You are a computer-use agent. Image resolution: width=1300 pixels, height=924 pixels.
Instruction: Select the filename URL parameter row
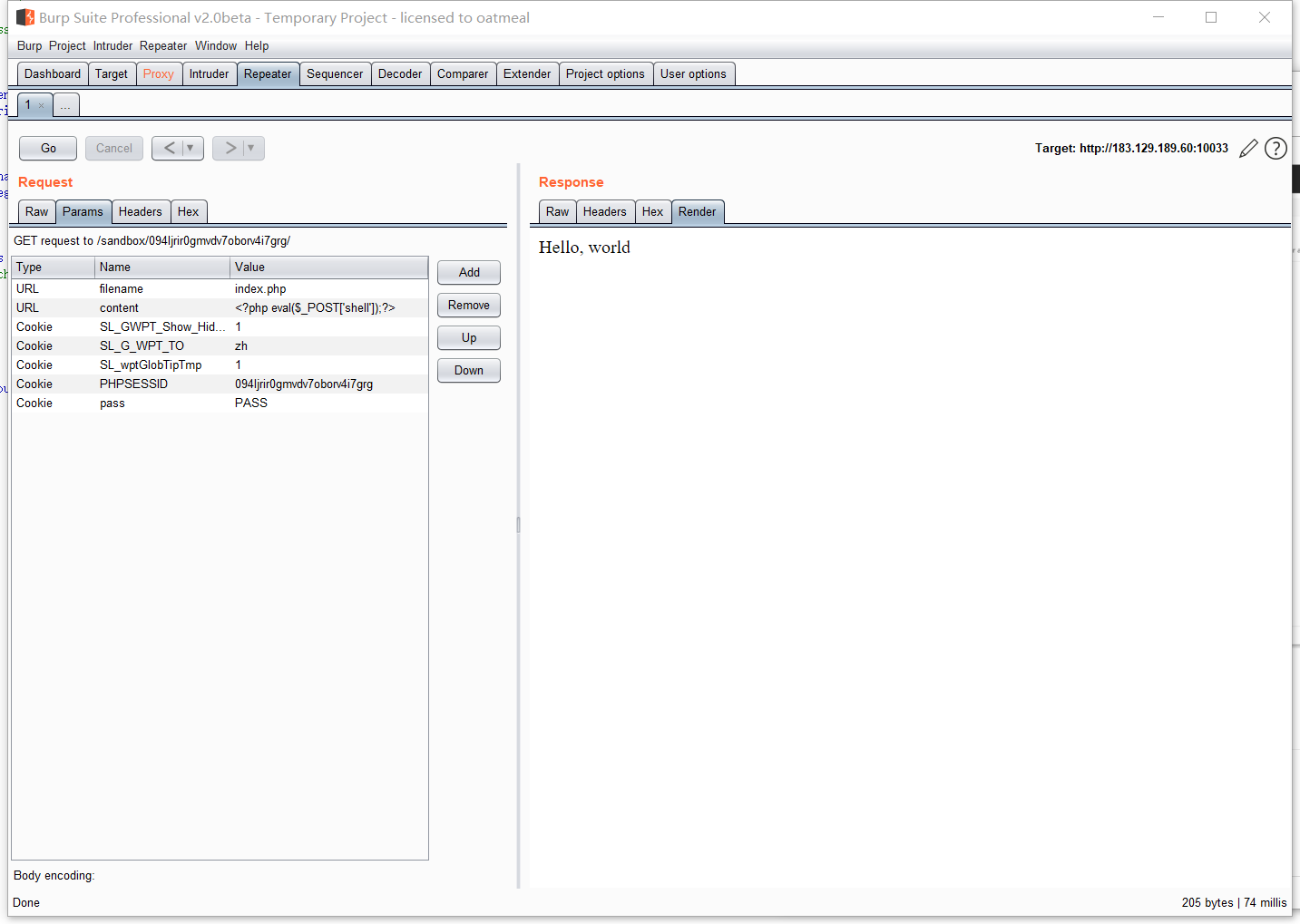(220, 289)
